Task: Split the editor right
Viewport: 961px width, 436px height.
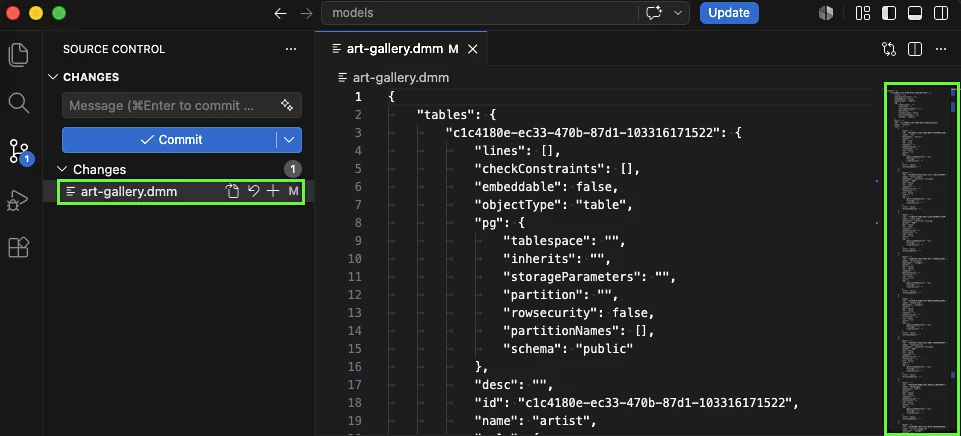Action: 914,49
